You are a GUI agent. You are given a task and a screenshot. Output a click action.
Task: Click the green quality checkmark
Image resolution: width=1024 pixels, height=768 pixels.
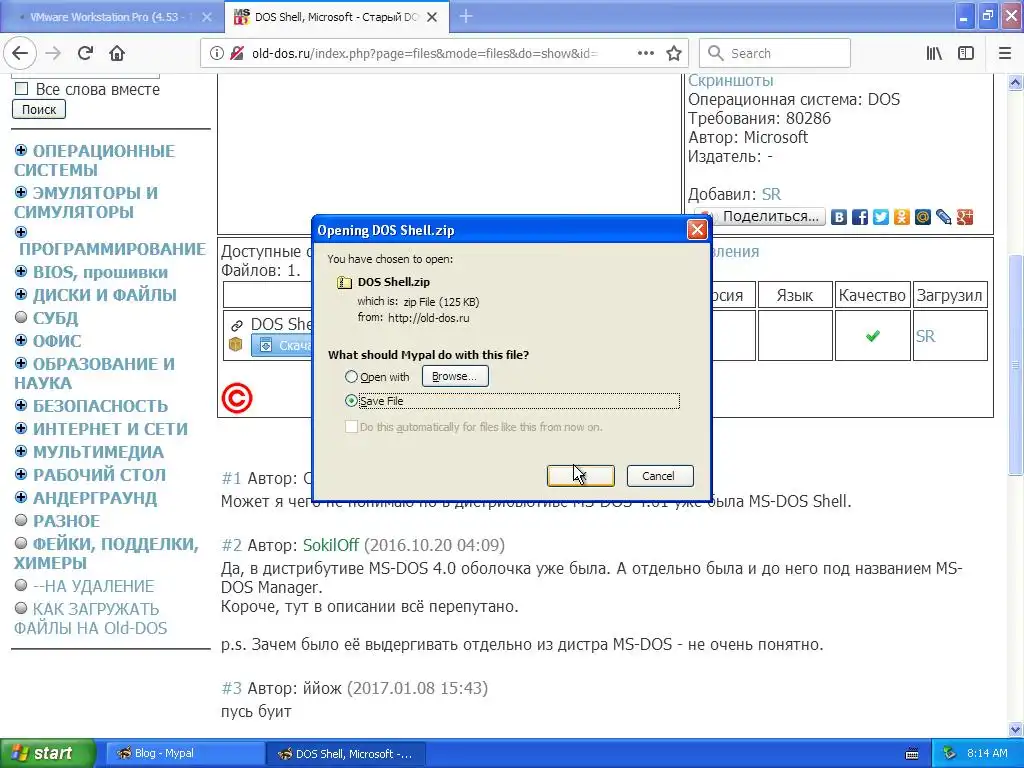coord(872,336)
